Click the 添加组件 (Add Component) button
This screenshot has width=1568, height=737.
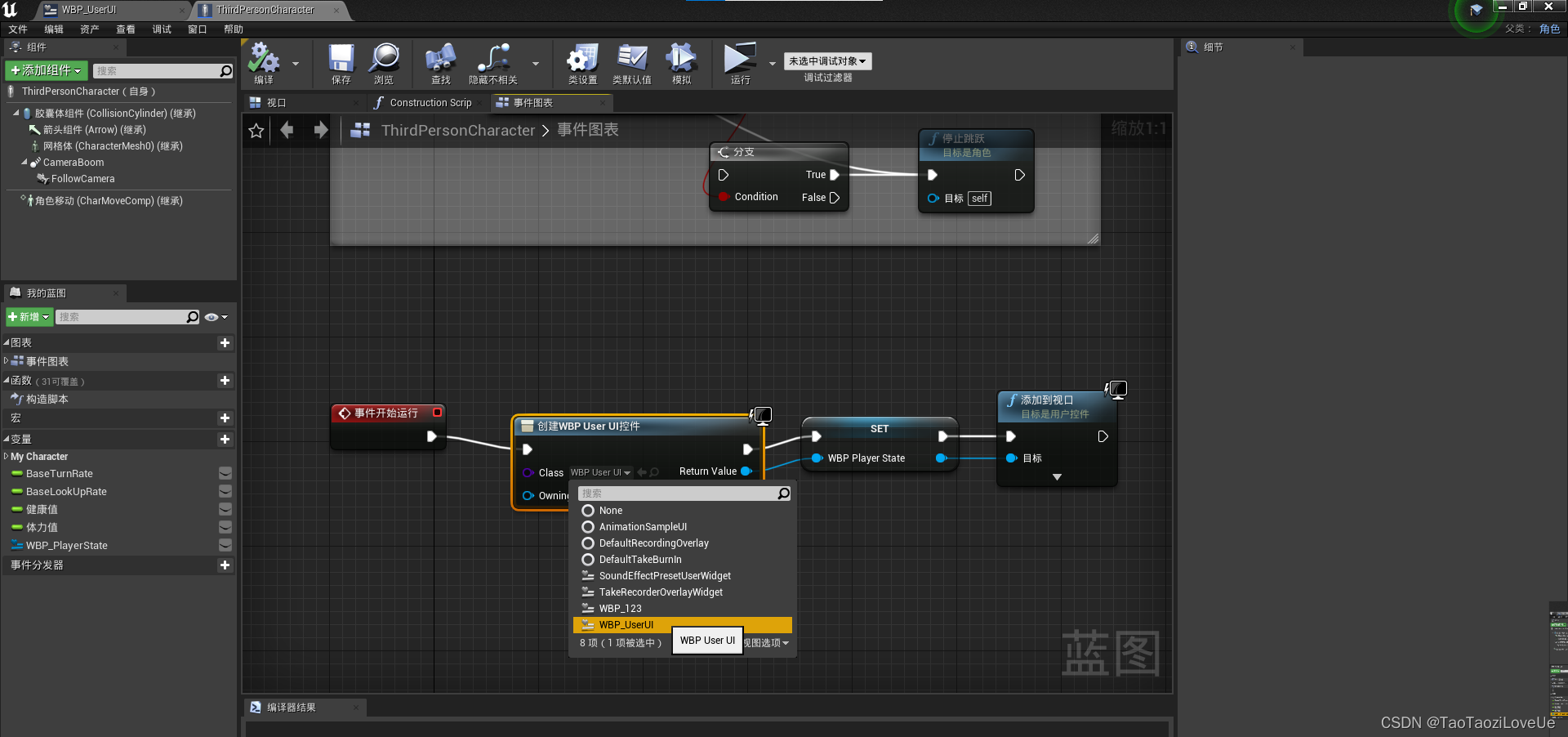pyautogui.click(x=45, y=70)
